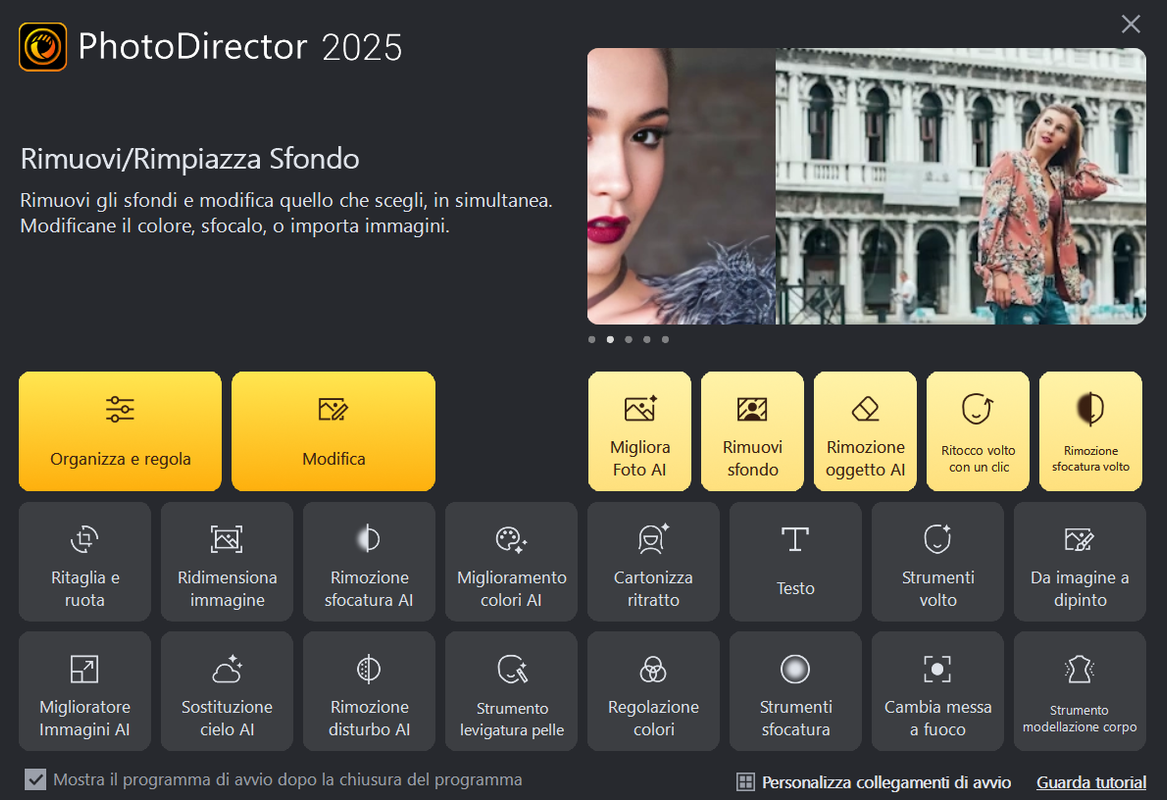Open Regolazione colori tool
The height and width of the screenshot is (800, 1167).
click(653, 691)
